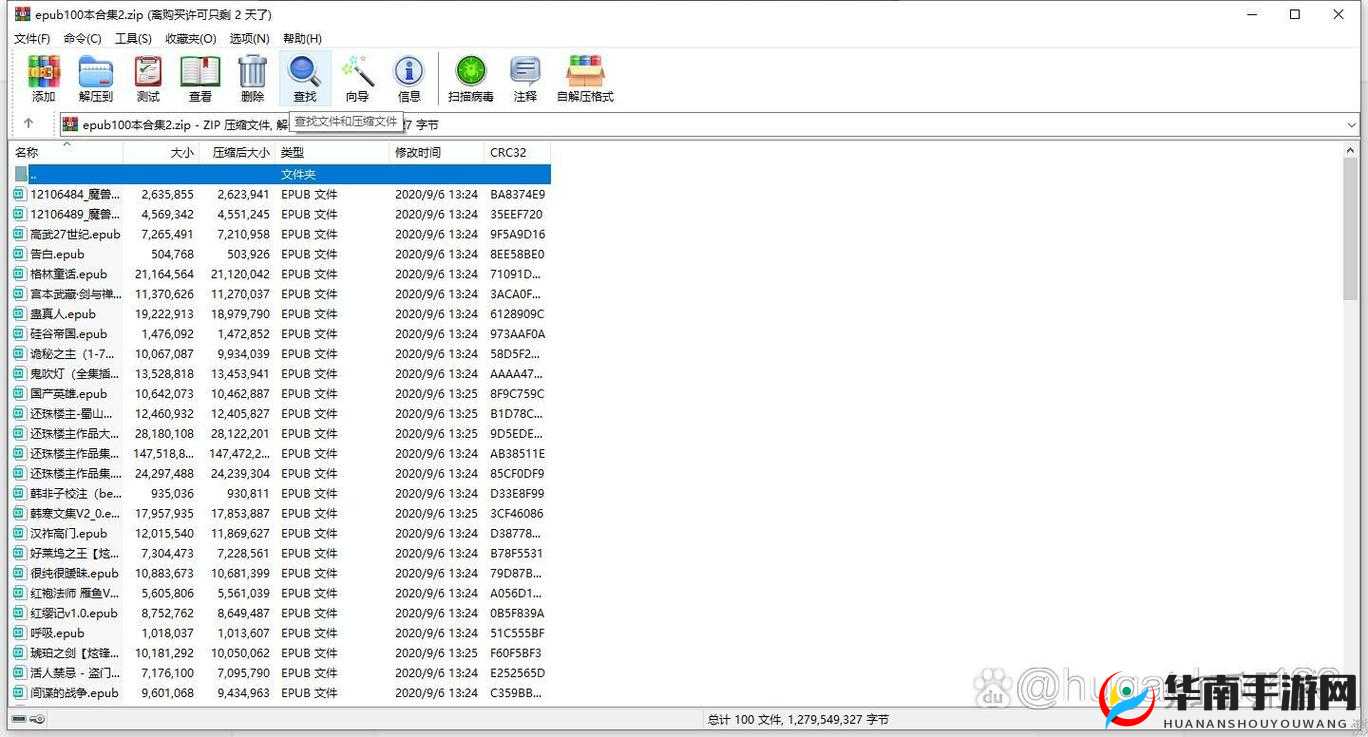Click the 自解压格式 (SFX) icon

(585, 79)
